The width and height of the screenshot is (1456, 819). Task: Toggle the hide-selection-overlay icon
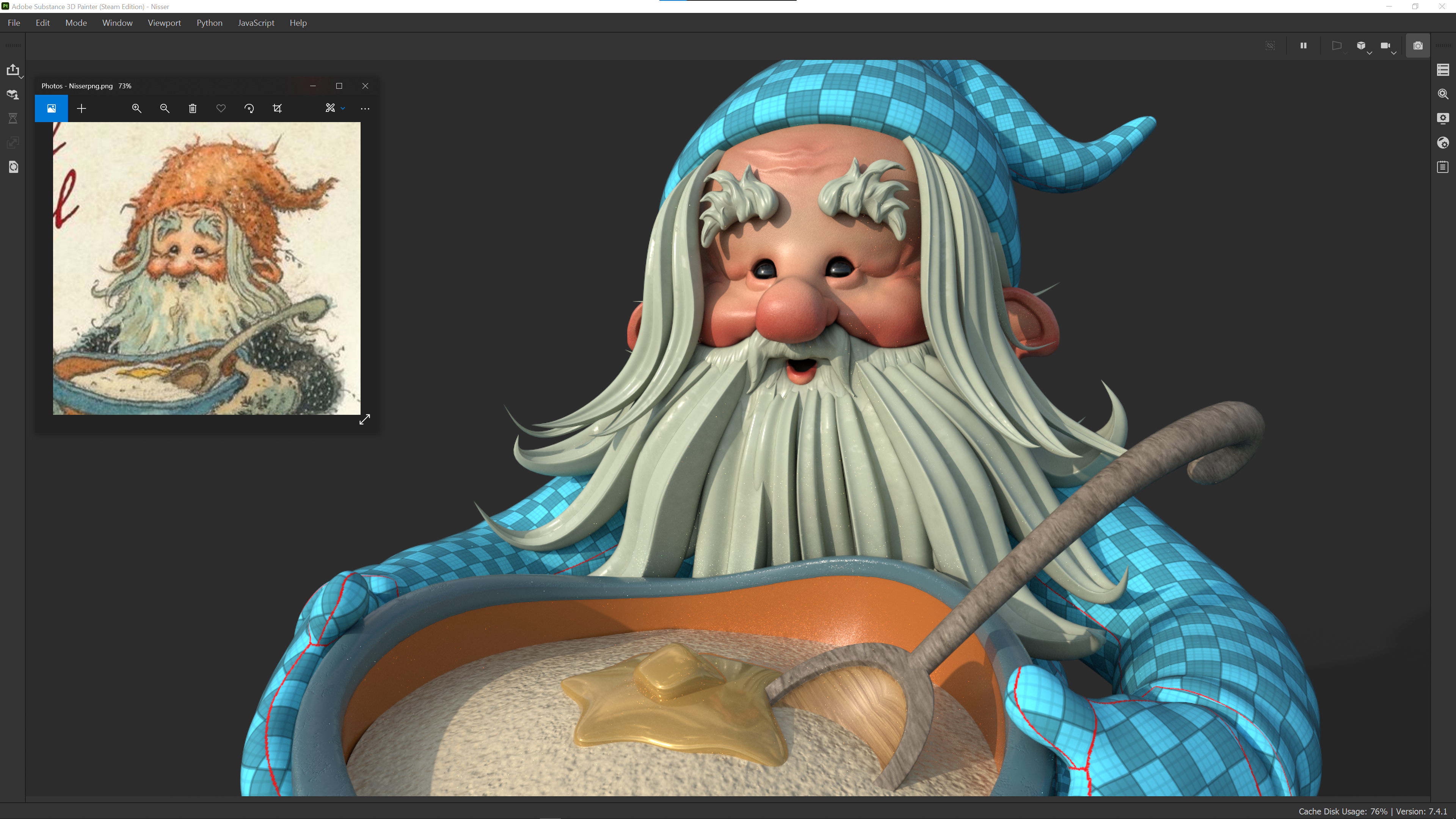(x=1270, y=46)
